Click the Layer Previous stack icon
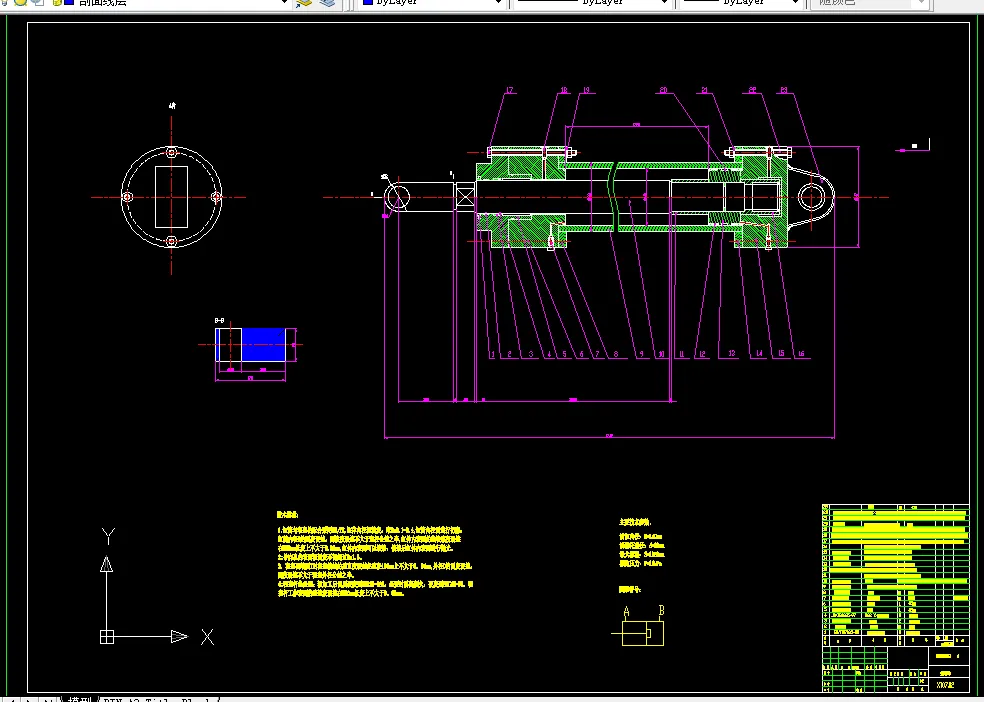Viewport: 984px width, 702px height. 328,3
